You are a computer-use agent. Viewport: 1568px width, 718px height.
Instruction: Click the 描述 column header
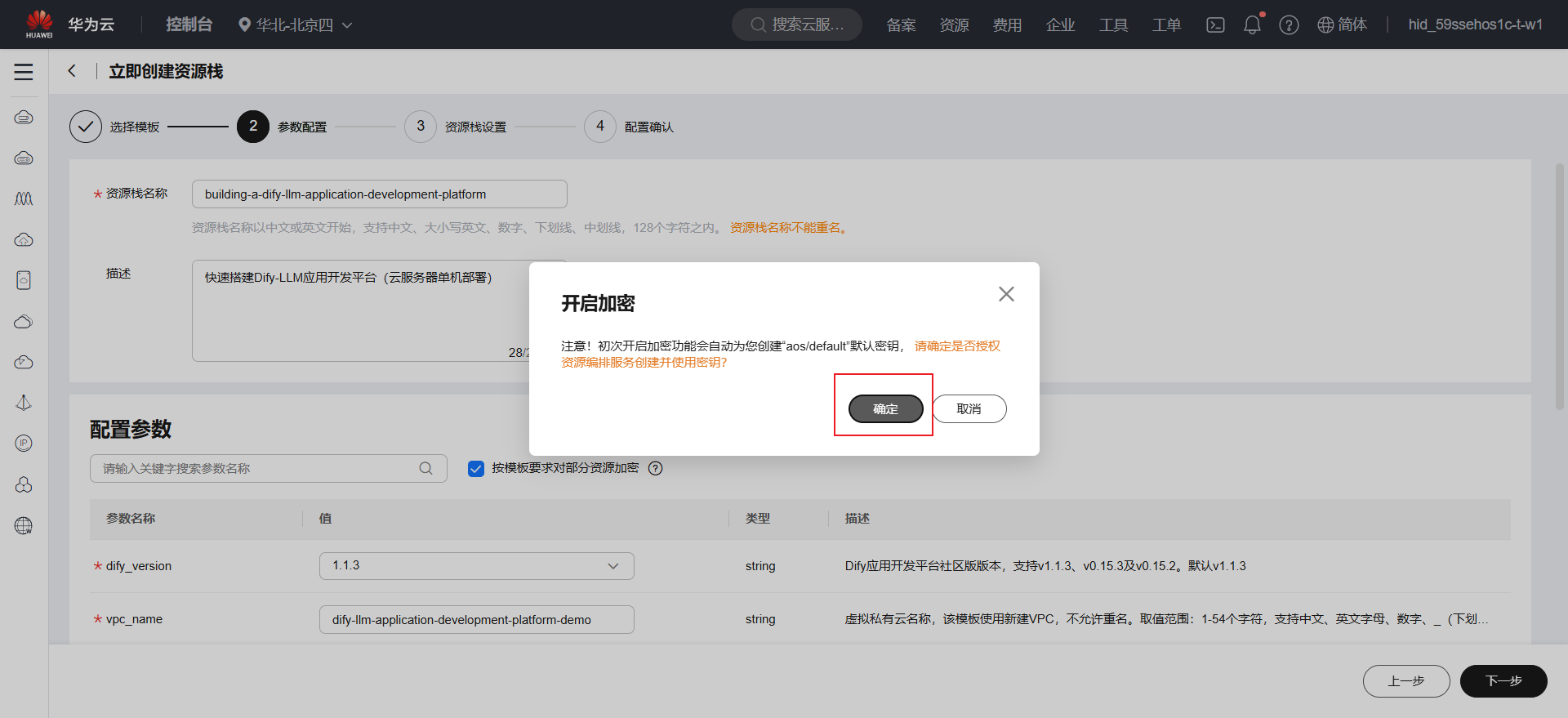[857, 519]
